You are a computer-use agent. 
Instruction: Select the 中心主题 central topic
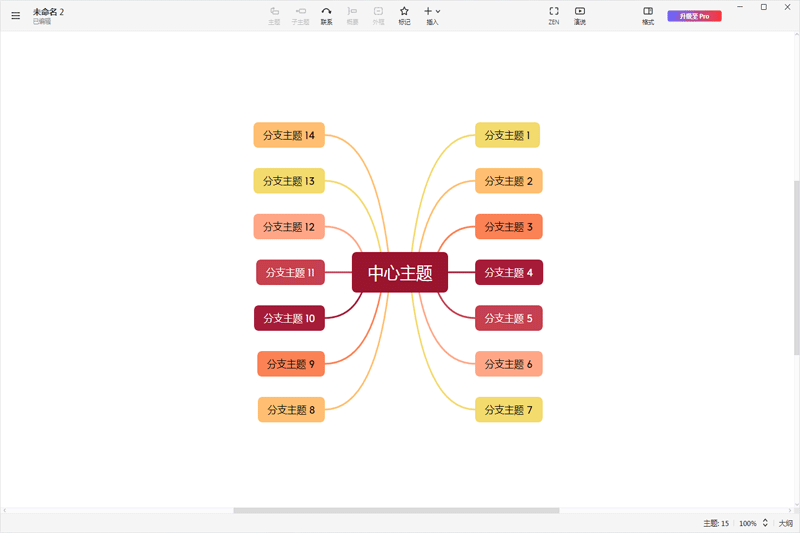tap(400, 273)
